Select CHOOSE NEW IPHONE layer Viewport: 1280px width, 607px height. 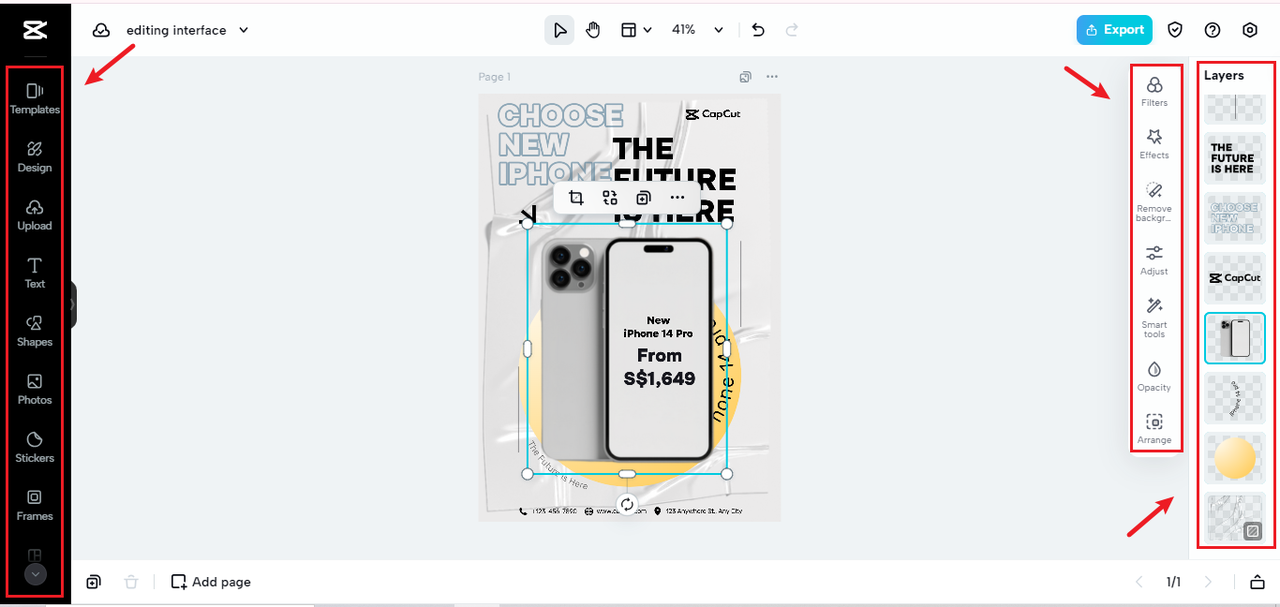1235,218
